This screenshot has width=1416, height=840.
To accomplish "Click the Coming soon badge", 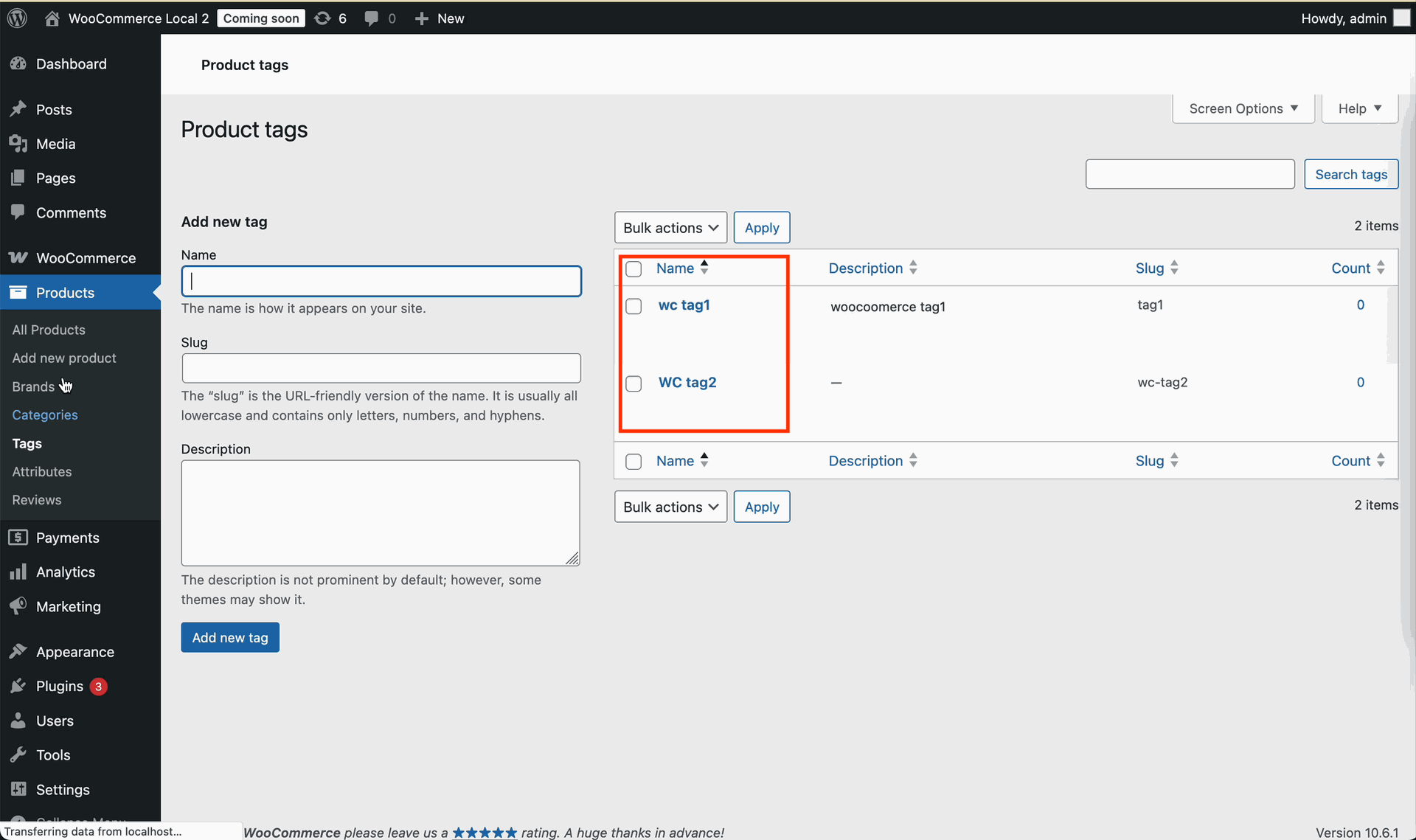I will 261,18.
